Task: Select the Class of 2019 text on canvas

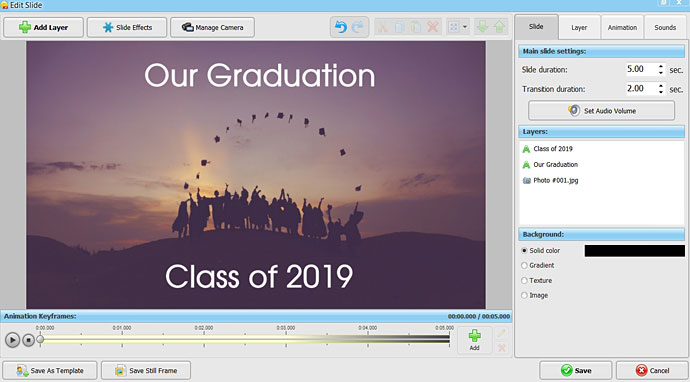Action: click(x=259, y=276)
